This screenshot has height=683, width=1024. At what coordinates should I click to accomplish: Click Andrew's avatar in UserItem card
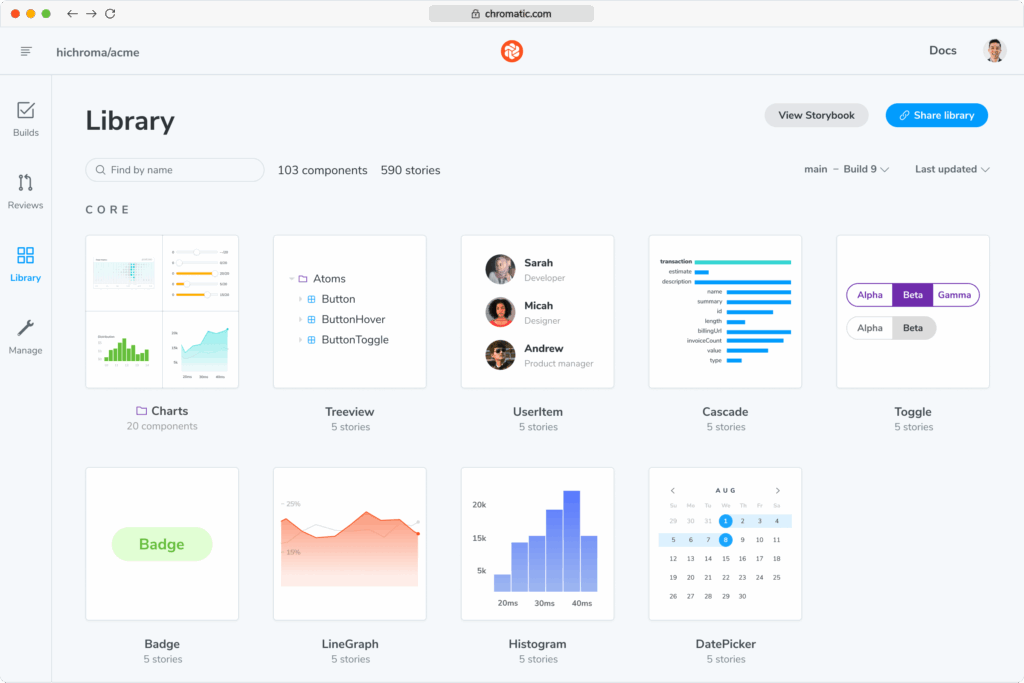(x=500, y=355)
